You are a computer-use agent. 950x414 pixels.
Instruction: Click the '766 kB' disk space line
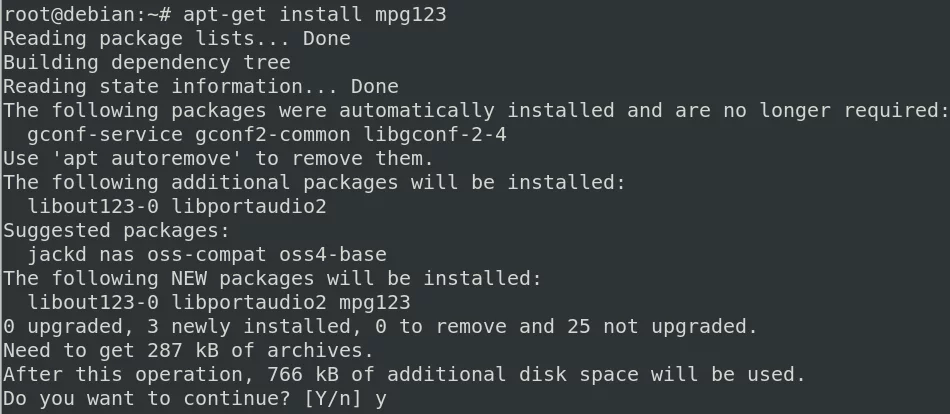404,375
